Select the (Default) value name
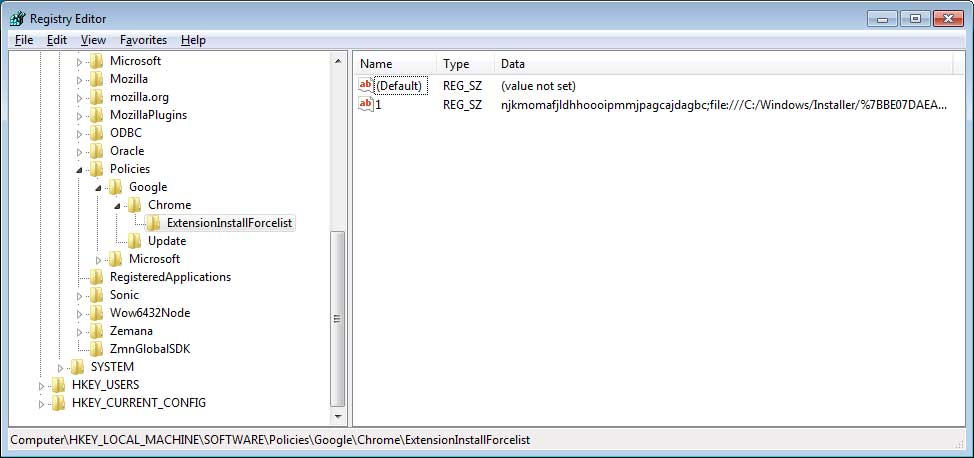This screenshot has height=458, width=974. coord(401,86)
